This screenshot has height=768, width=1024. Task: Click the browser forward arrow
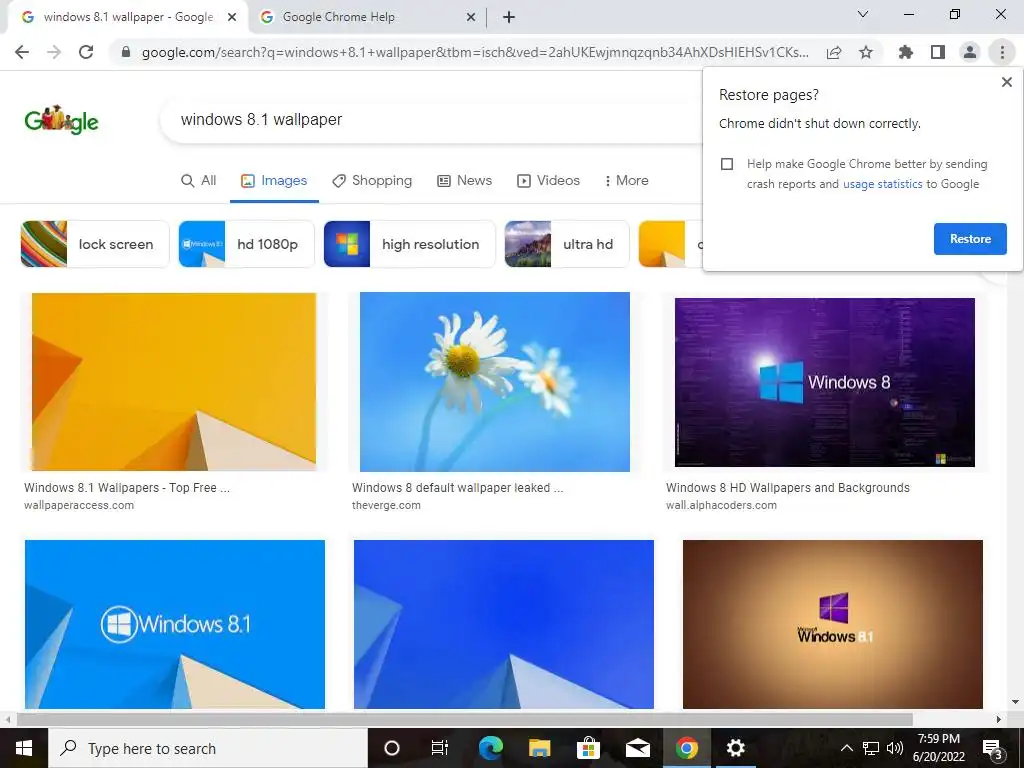(x=54, y=52)
